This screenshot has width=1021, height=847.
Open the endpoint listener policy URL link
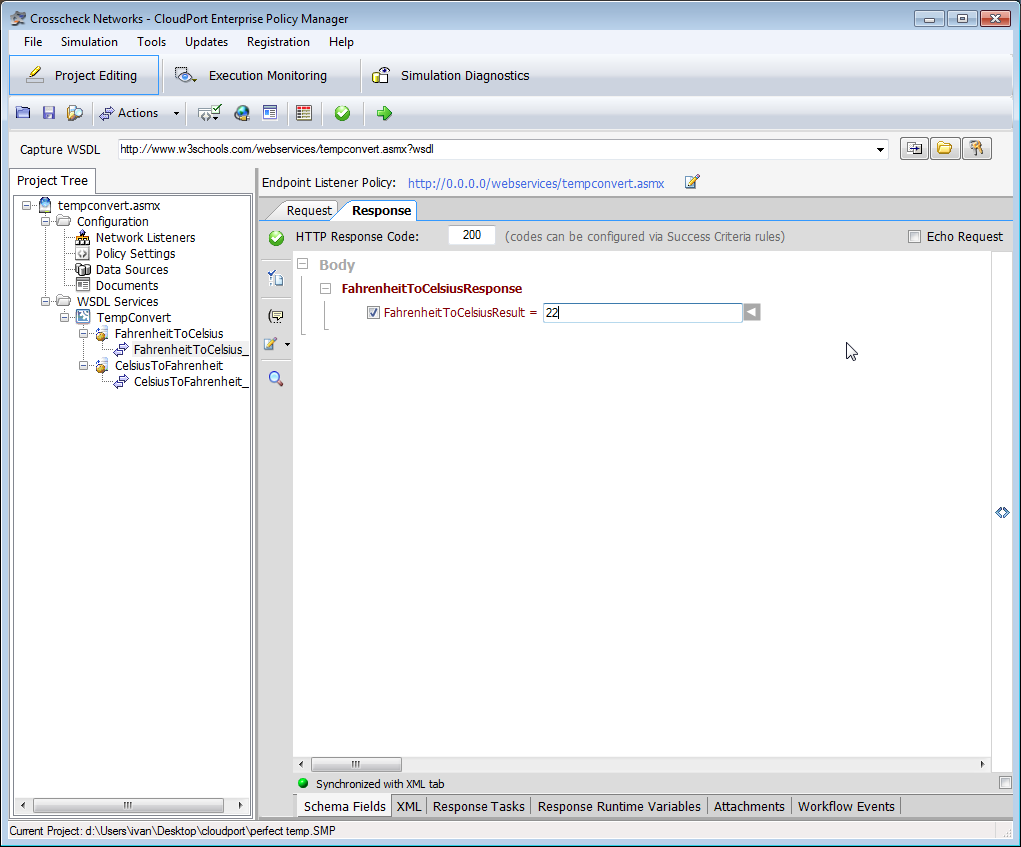(536, 184)
